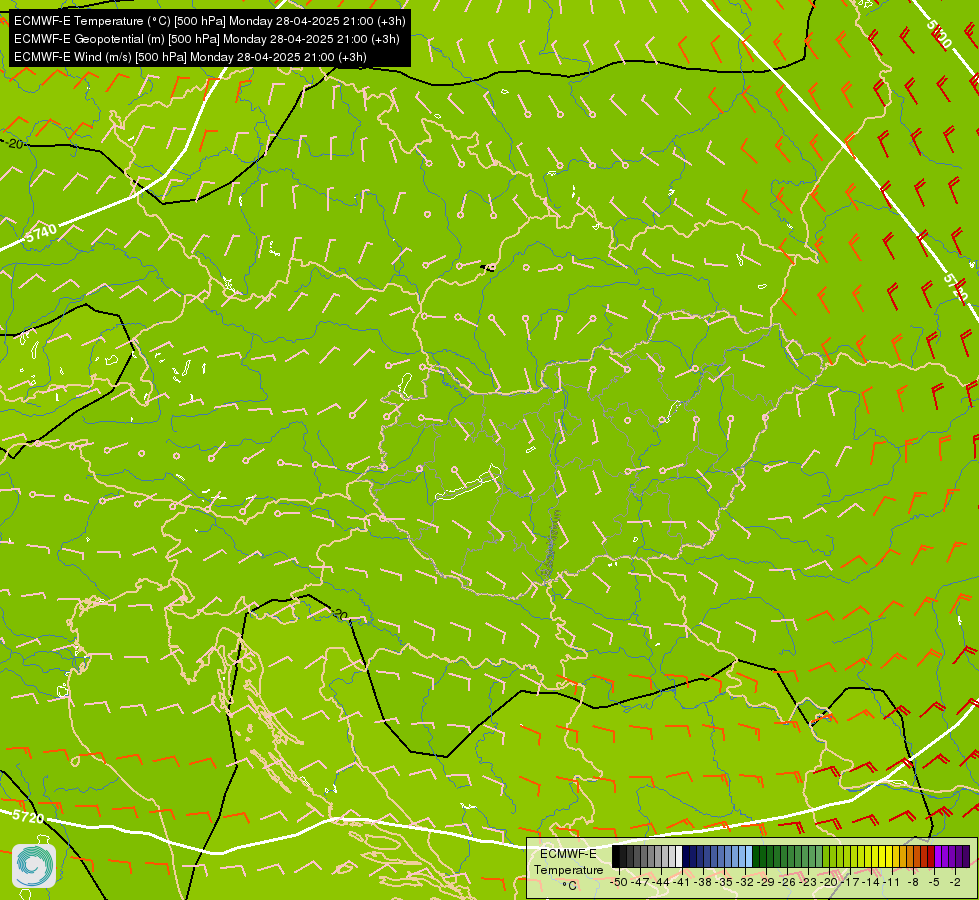This screenshot has height=900, width=979.
Task: Click the -47 value on the legend scale
Action: (640, 882)
